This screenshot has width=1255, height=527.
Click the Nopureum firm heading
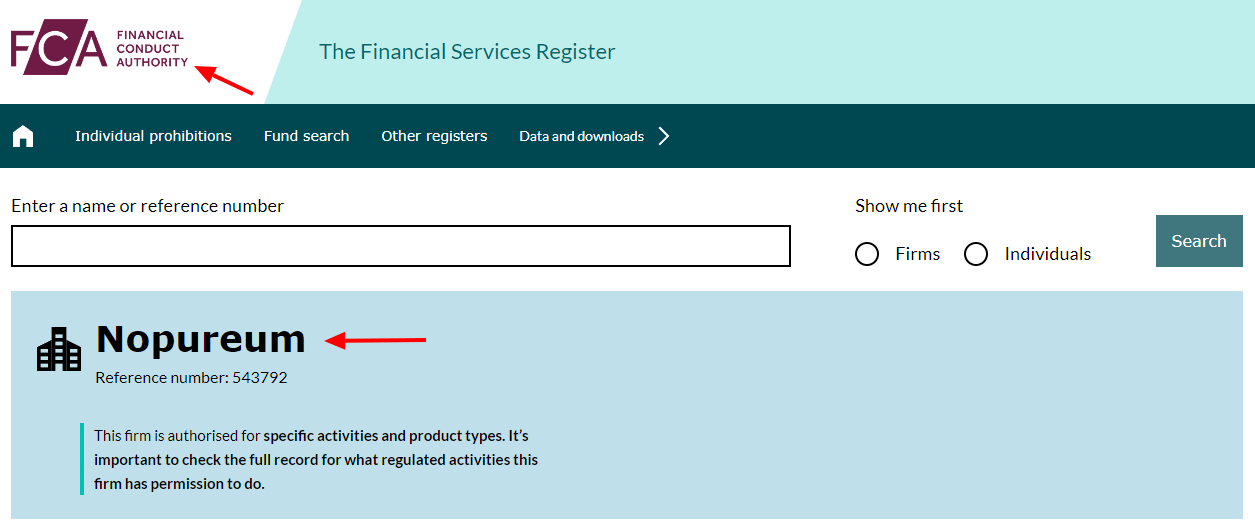click(x=201, y=340)
